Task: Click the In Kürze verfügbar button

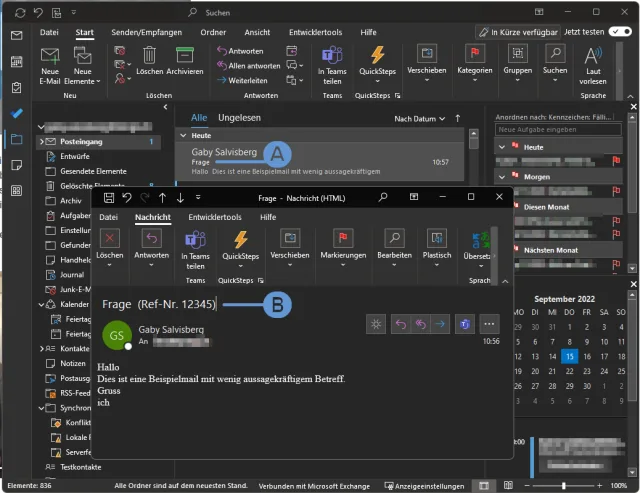Action: (516, 32)
